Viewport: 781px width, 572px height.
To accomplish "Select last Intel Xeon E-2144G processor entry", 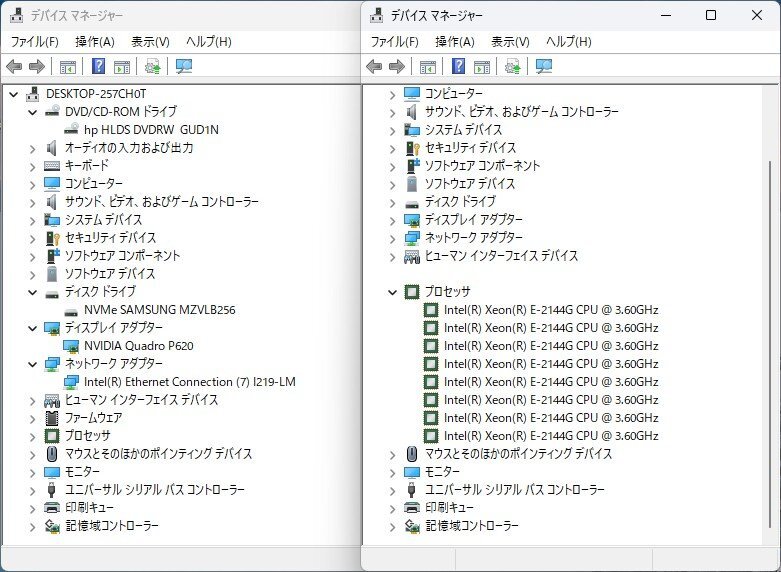I will [551, 436].
